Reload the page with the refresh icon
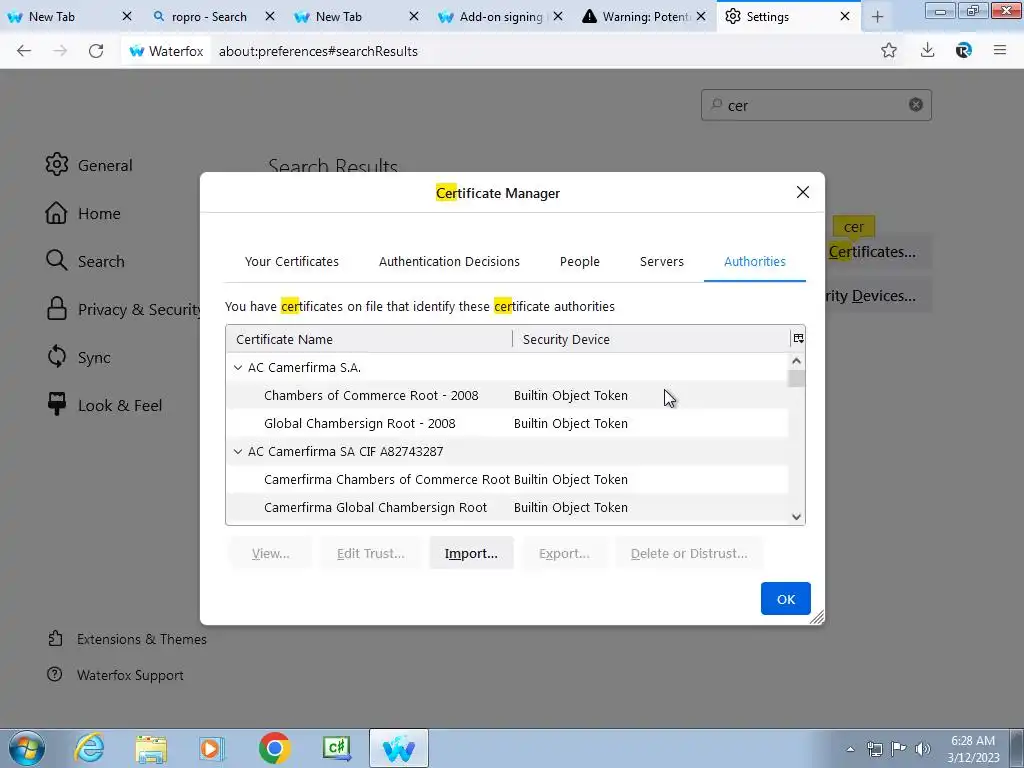This screenshot has width=1024, height=768. 96,51
